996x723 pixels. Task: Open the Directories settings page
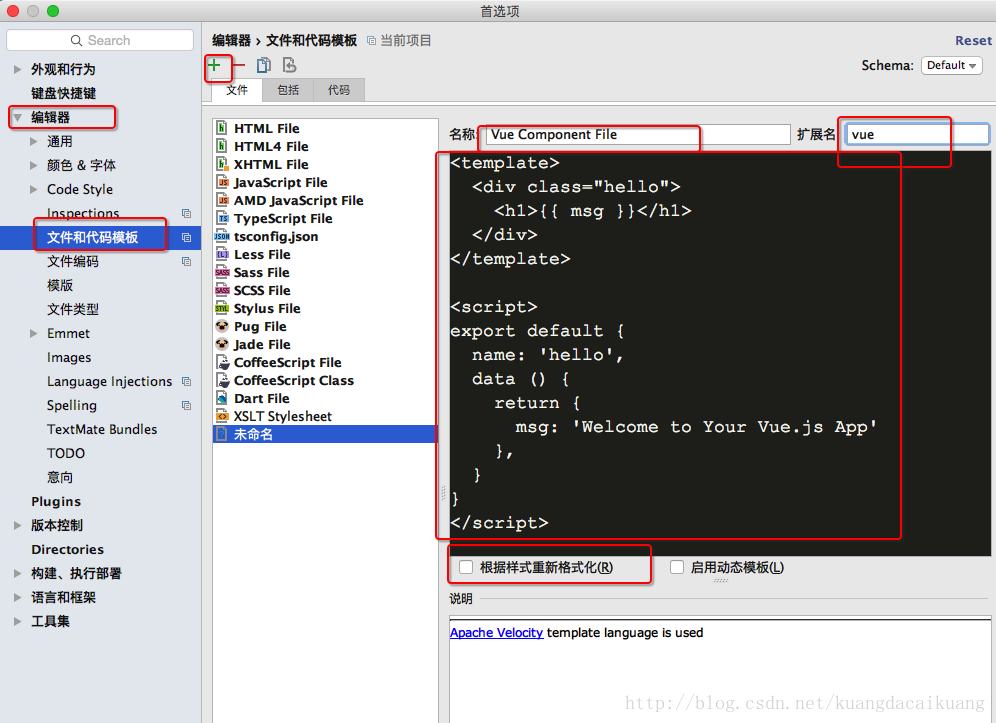[67, 550]
